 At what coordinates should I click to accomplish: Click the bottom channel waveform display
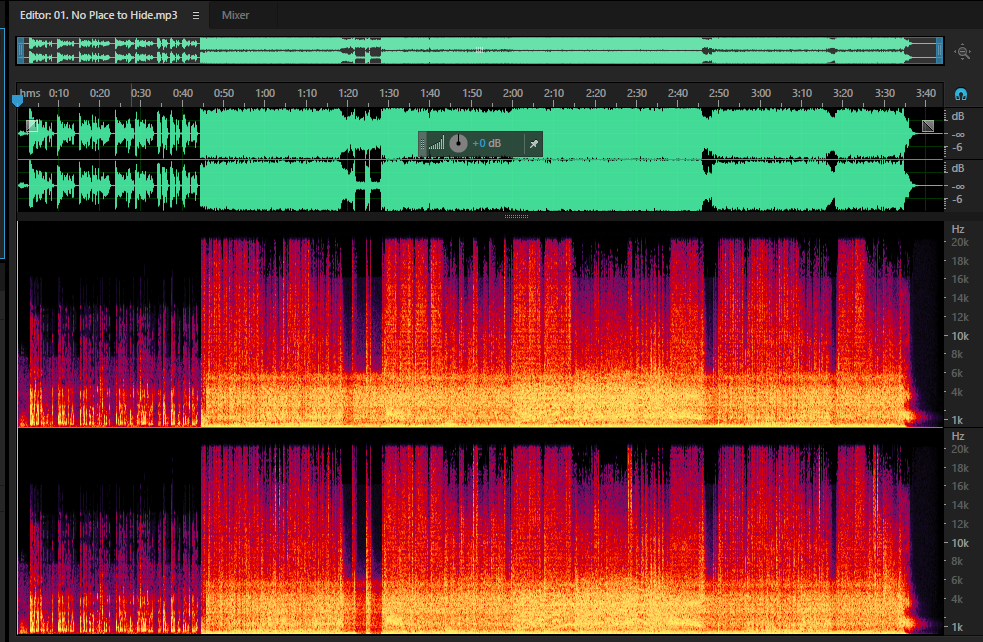[480, 186]
